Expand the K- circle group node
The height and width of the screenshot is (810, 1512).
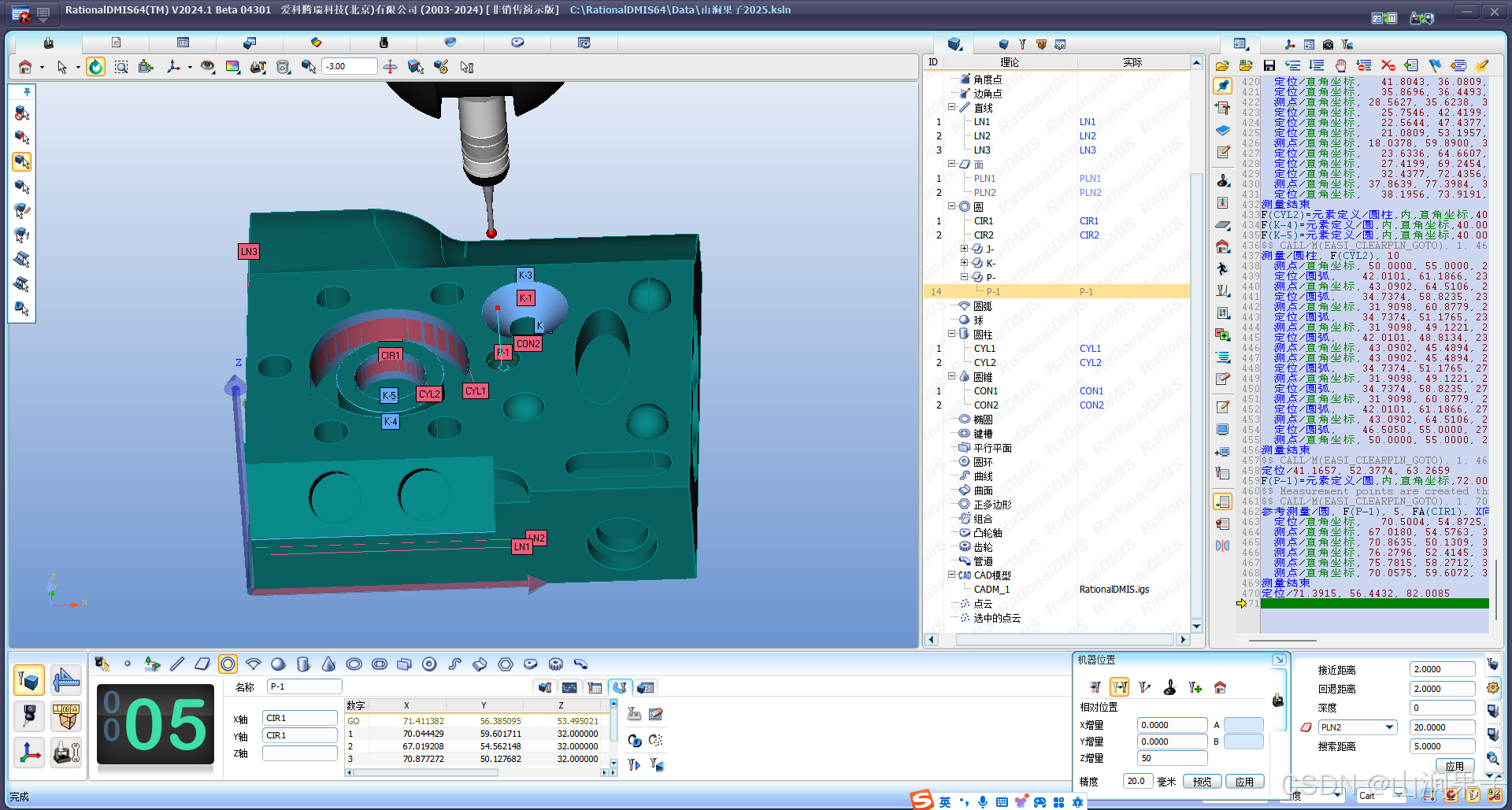(x=964, y=263)
